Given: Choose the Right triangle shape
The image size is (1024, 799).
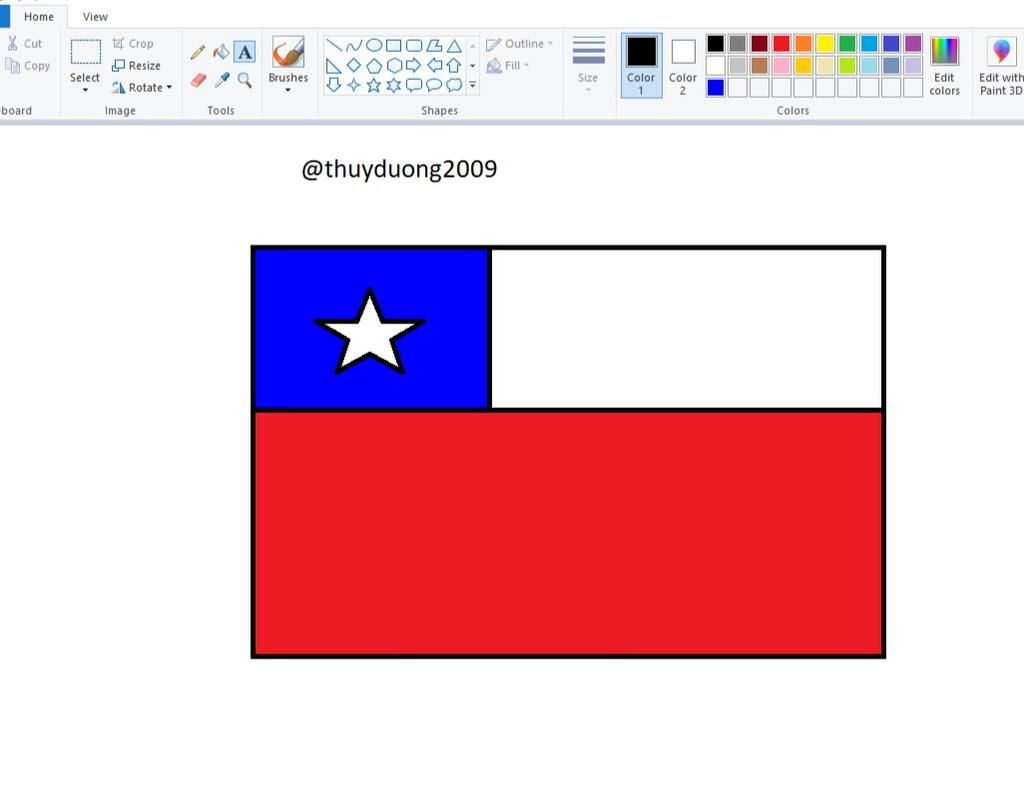Looking at the screenshot, I should [x=334, y=65].
